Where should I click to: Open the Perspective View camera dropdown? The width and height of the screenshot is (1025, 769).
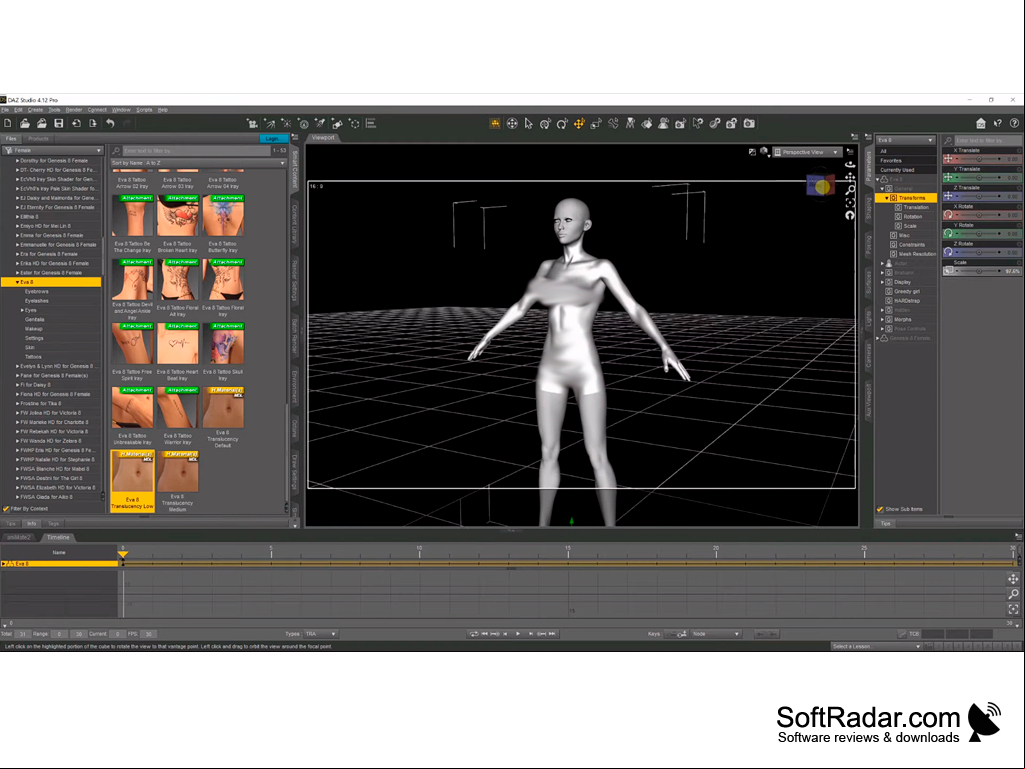[x=807, y=152]
